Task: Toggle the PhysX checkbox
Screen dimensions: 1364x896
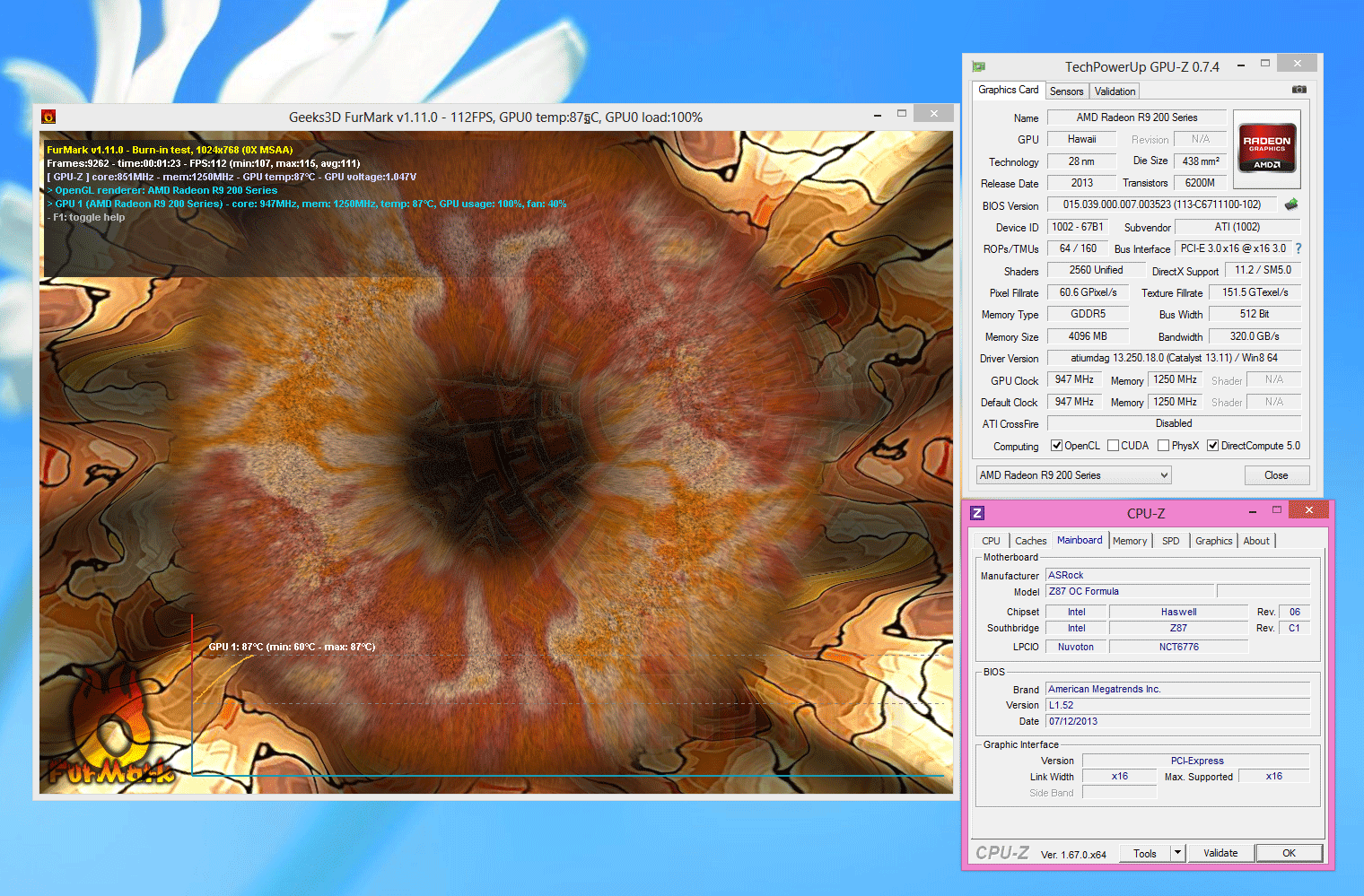Action: [1163, 446]
